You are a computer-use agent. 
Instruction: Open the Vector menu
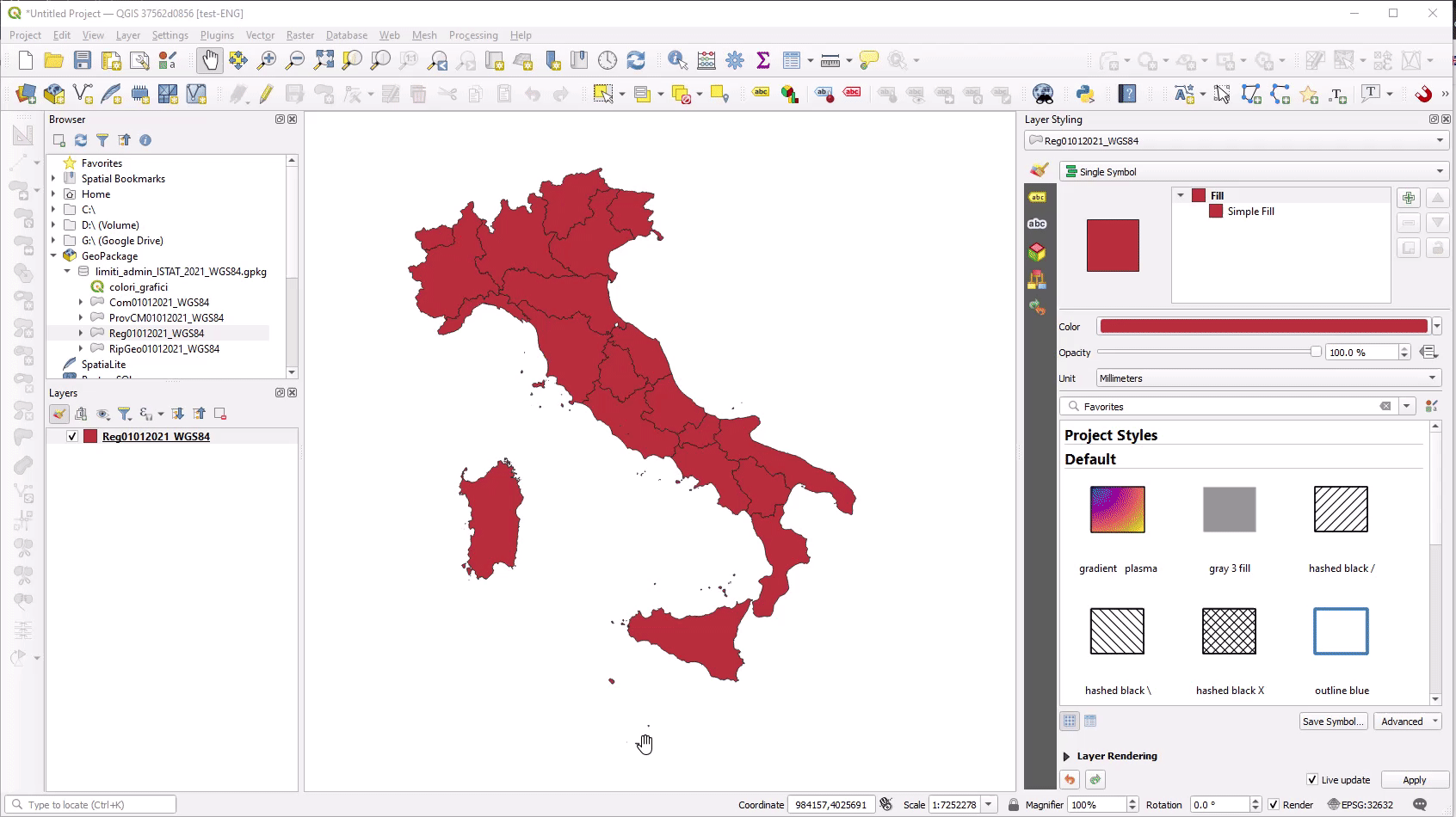pos(260,35)
